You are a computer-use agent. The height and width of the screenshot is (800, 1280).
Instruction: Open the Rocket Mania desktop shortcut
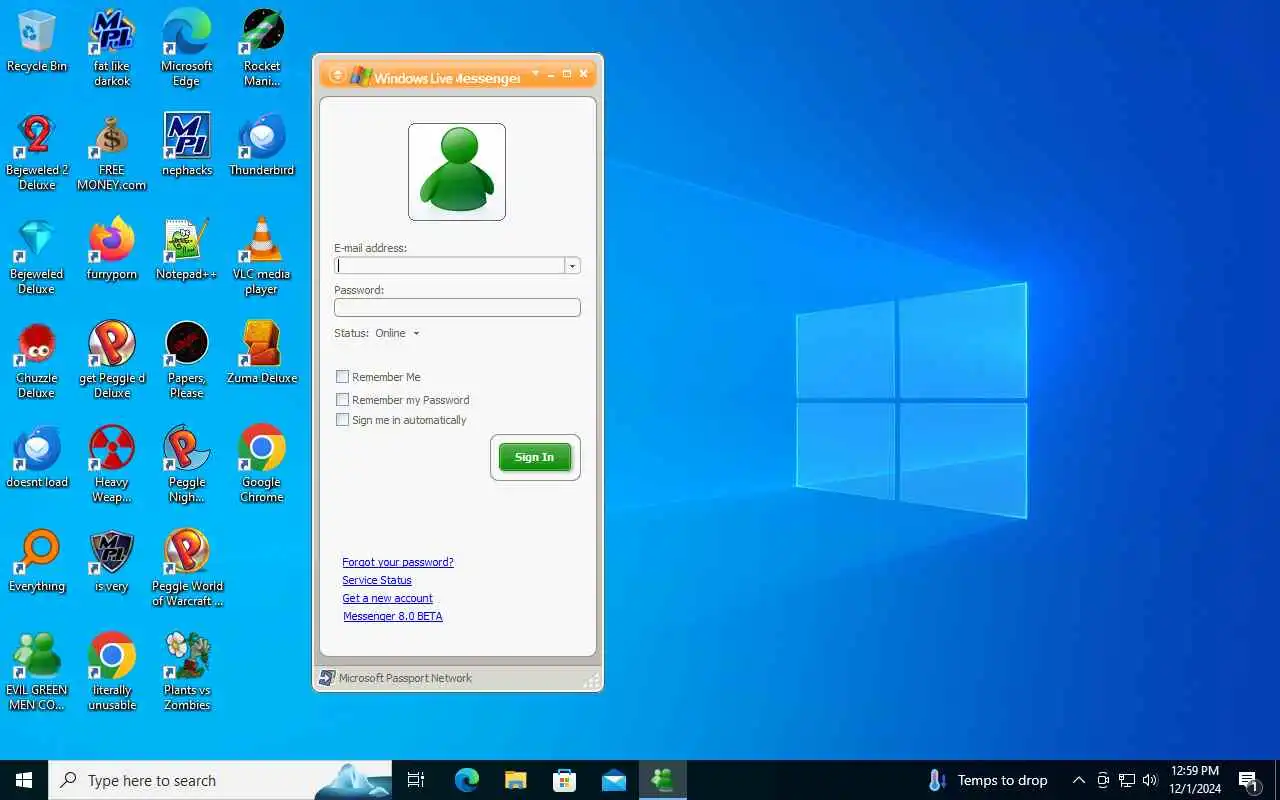[262, 48]
